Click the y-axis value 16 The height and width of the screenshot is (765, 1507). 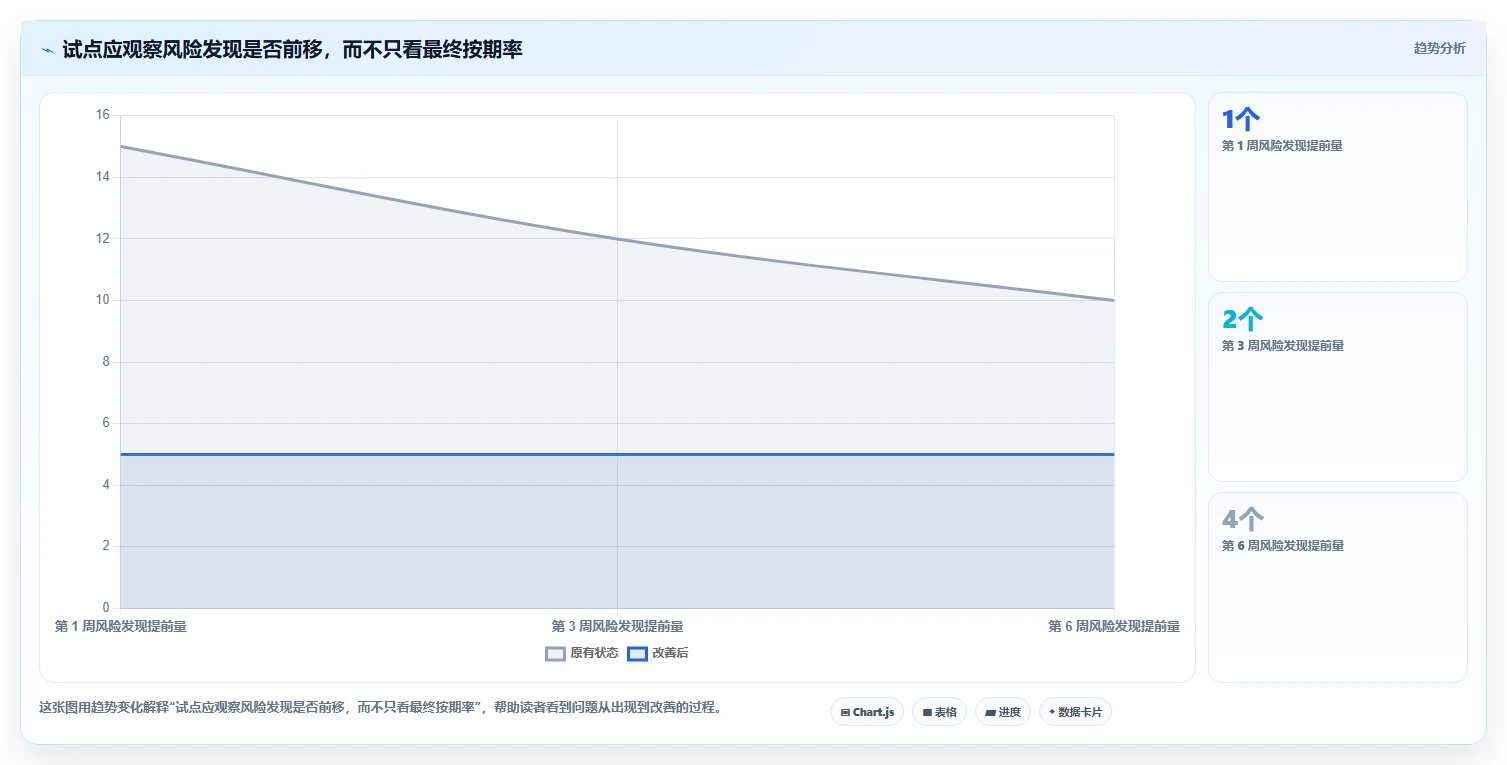click(x=103, y=115)
